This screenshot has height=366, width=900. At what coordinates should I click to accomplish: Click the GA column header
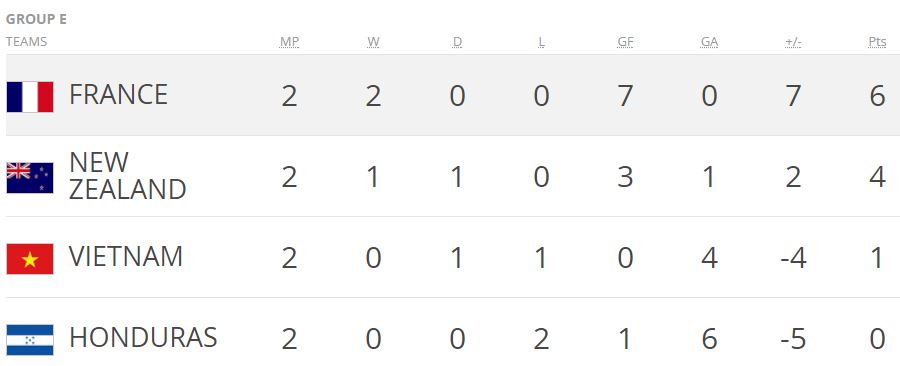[709, 42]
